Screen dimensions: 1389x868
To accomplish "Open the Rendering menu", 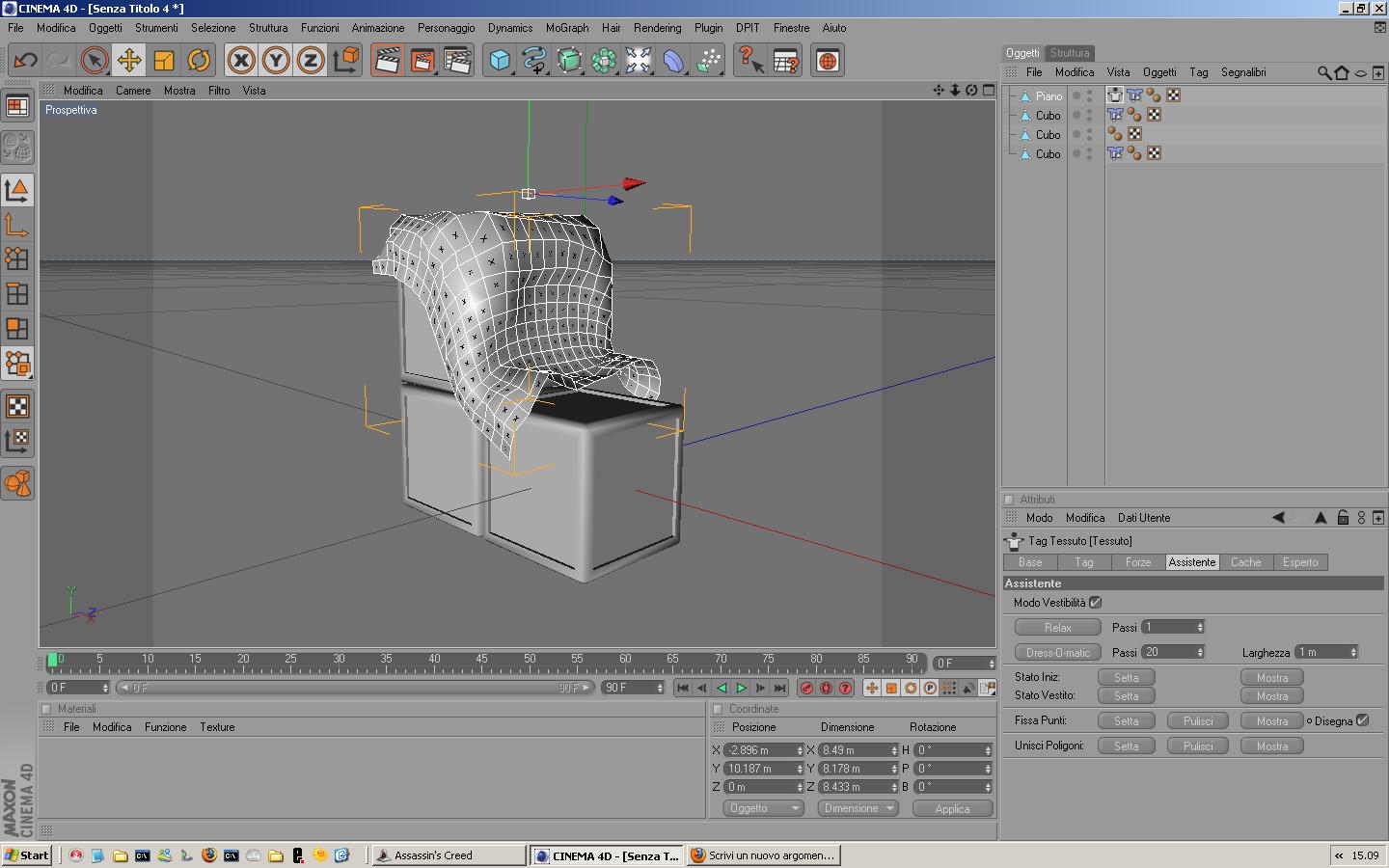I will coord(657,28).
